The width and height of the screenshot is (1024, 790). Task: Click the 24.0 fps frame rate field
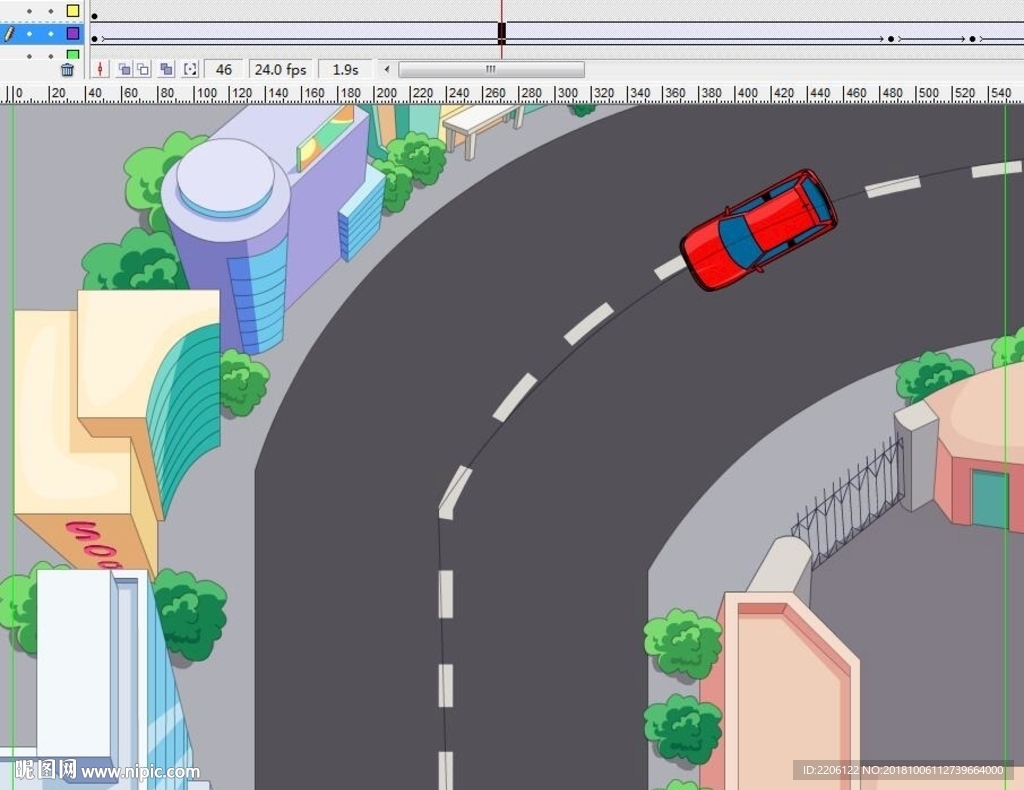[280, 70]
